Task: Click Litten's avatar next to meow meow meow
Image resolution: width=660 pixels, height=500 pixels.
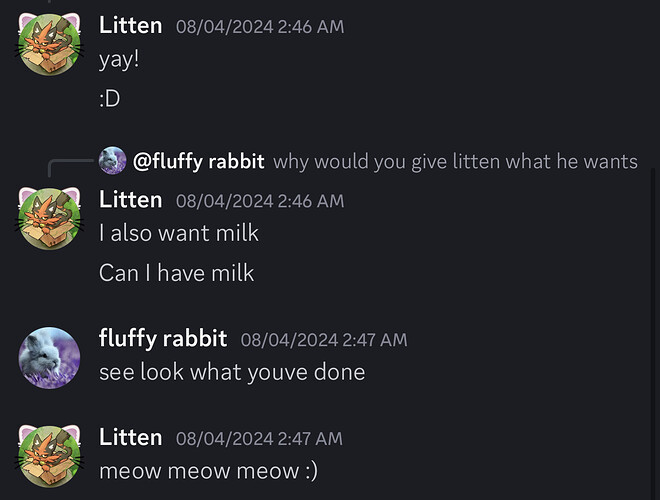Action: point(49,457)
